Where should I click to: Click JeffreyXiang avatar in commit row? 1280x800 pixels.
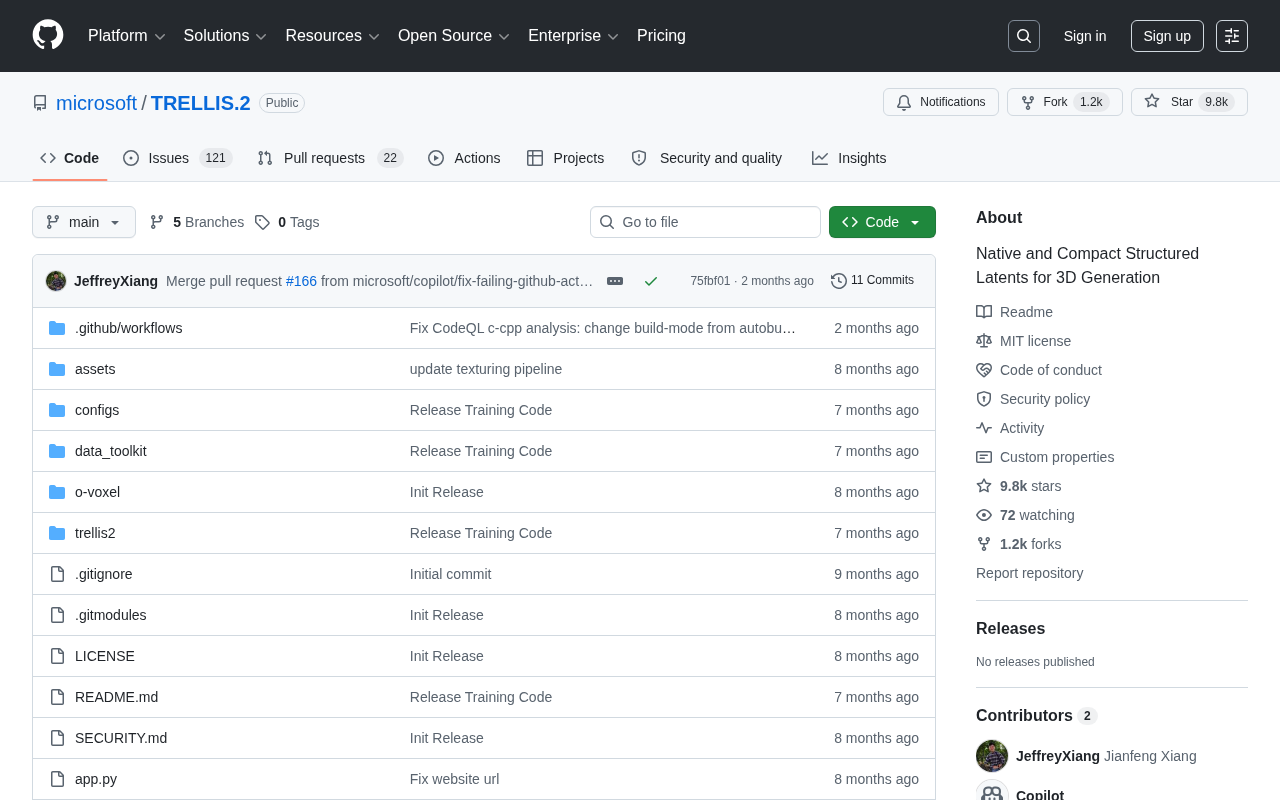click(56, 281)
